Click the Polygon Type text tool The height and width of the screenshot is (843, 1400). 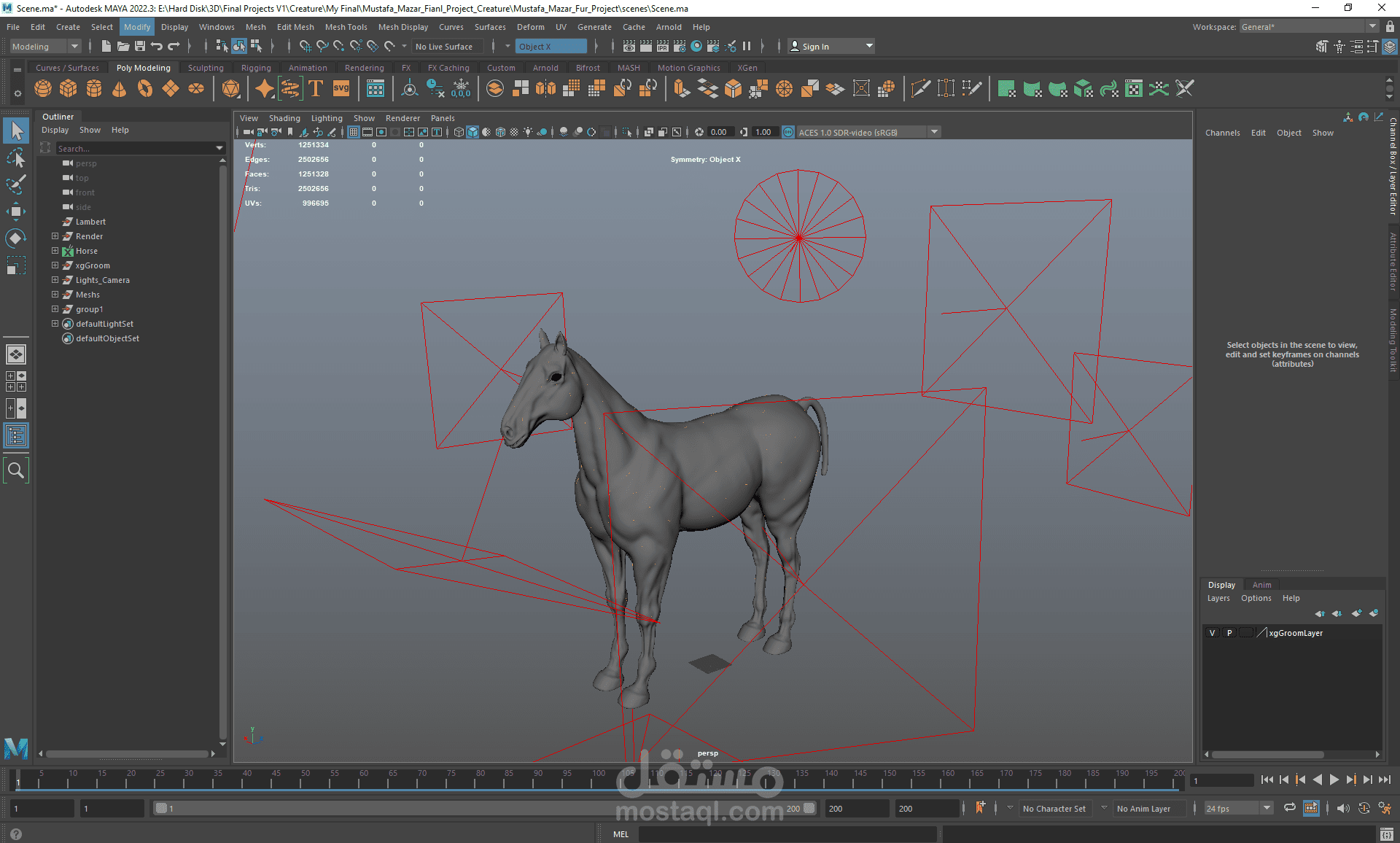[316, 89]
